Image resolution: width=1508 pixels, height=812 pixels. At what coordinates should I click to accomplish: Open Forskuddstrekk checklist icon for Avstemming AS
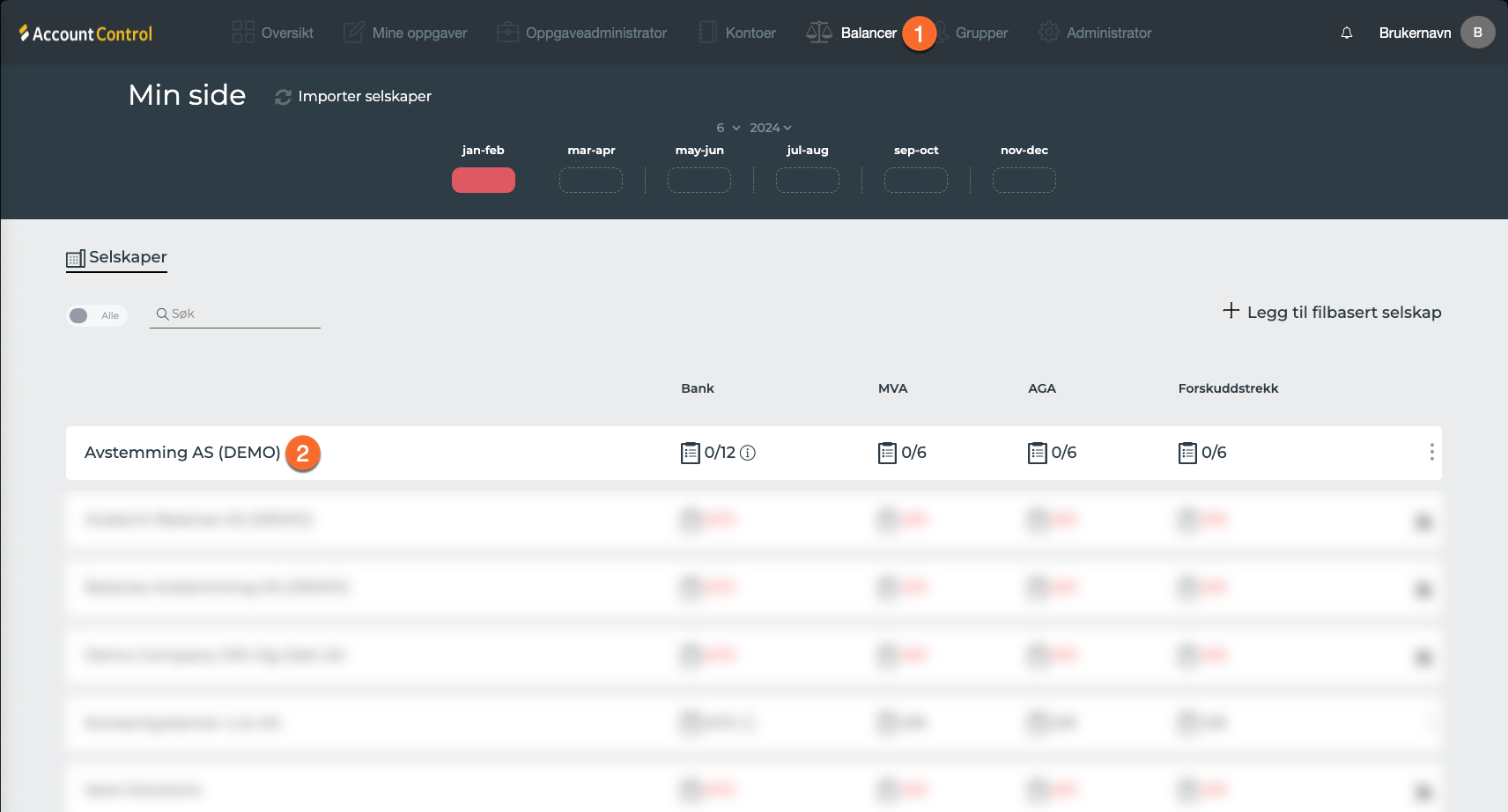(1187, 453)
